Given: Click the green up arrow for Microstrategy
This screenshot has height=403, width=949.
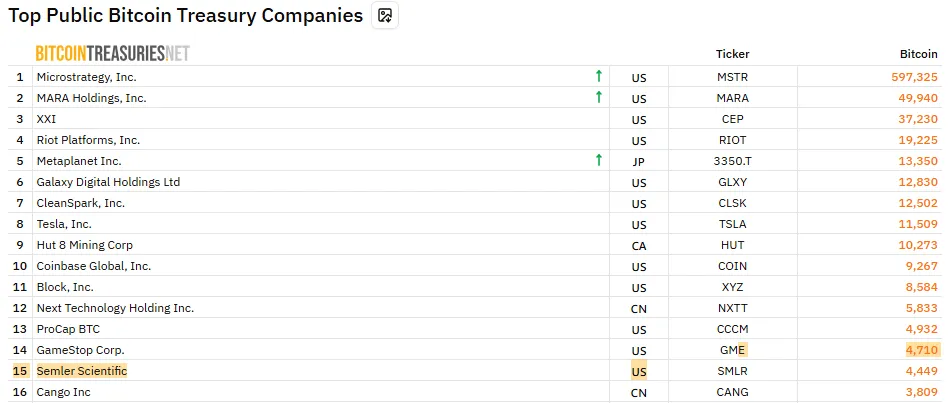Looking at the screenshot, I should (x=598, y=76).
